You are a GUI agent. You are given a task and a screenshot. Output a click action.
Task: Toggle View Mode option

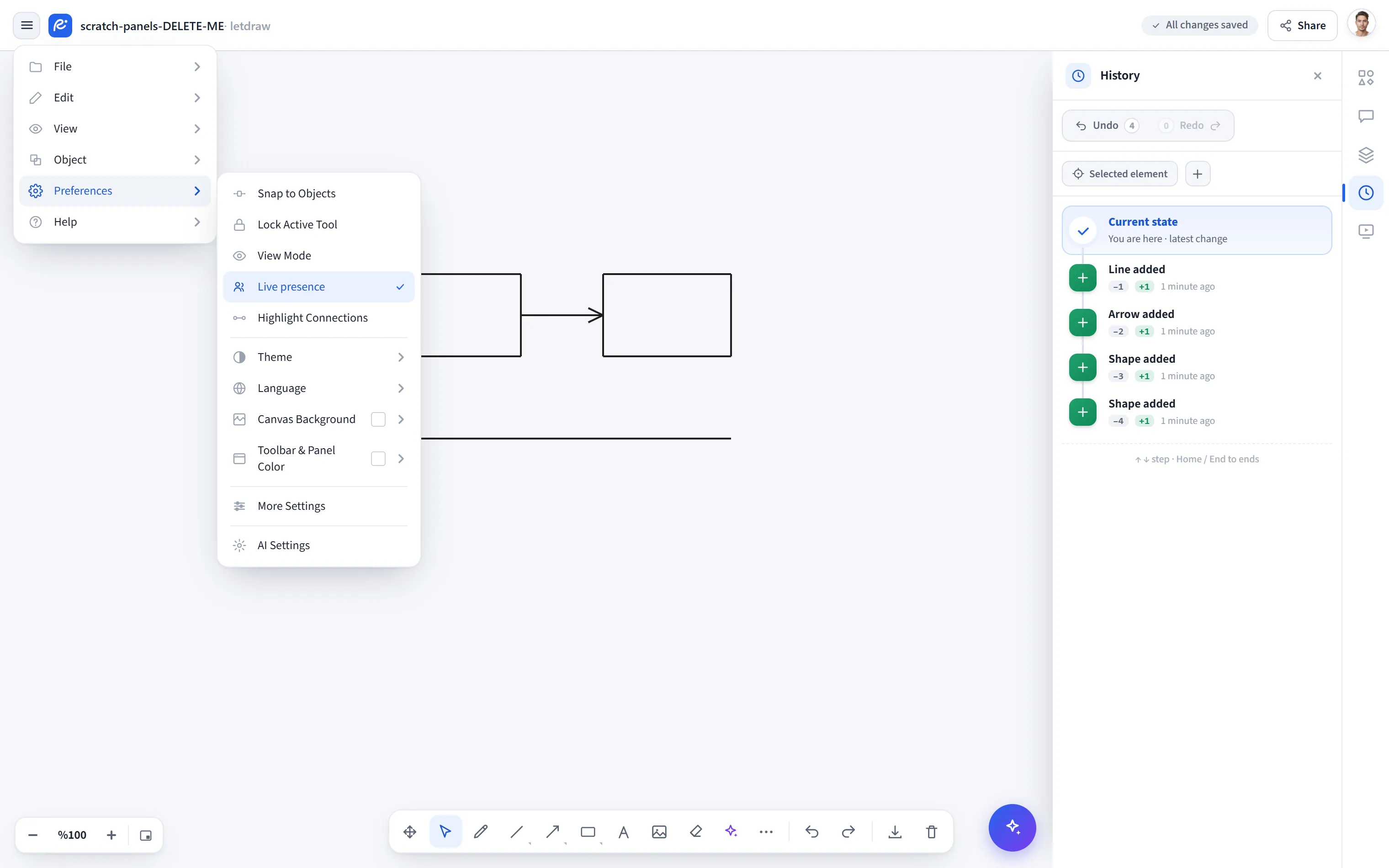[318, 255]
